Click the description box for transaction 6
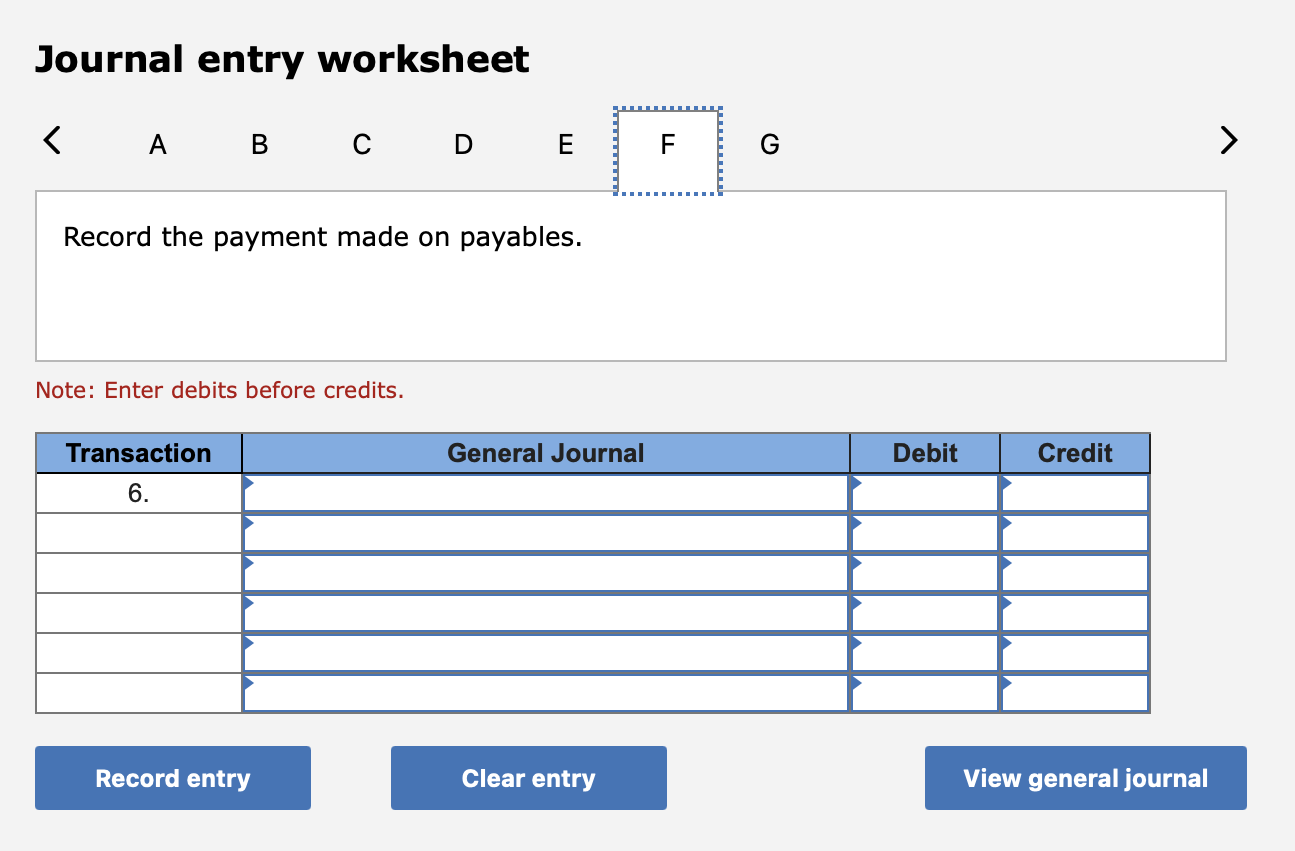Screen dimensions: 1295x851 click(630, 275)
